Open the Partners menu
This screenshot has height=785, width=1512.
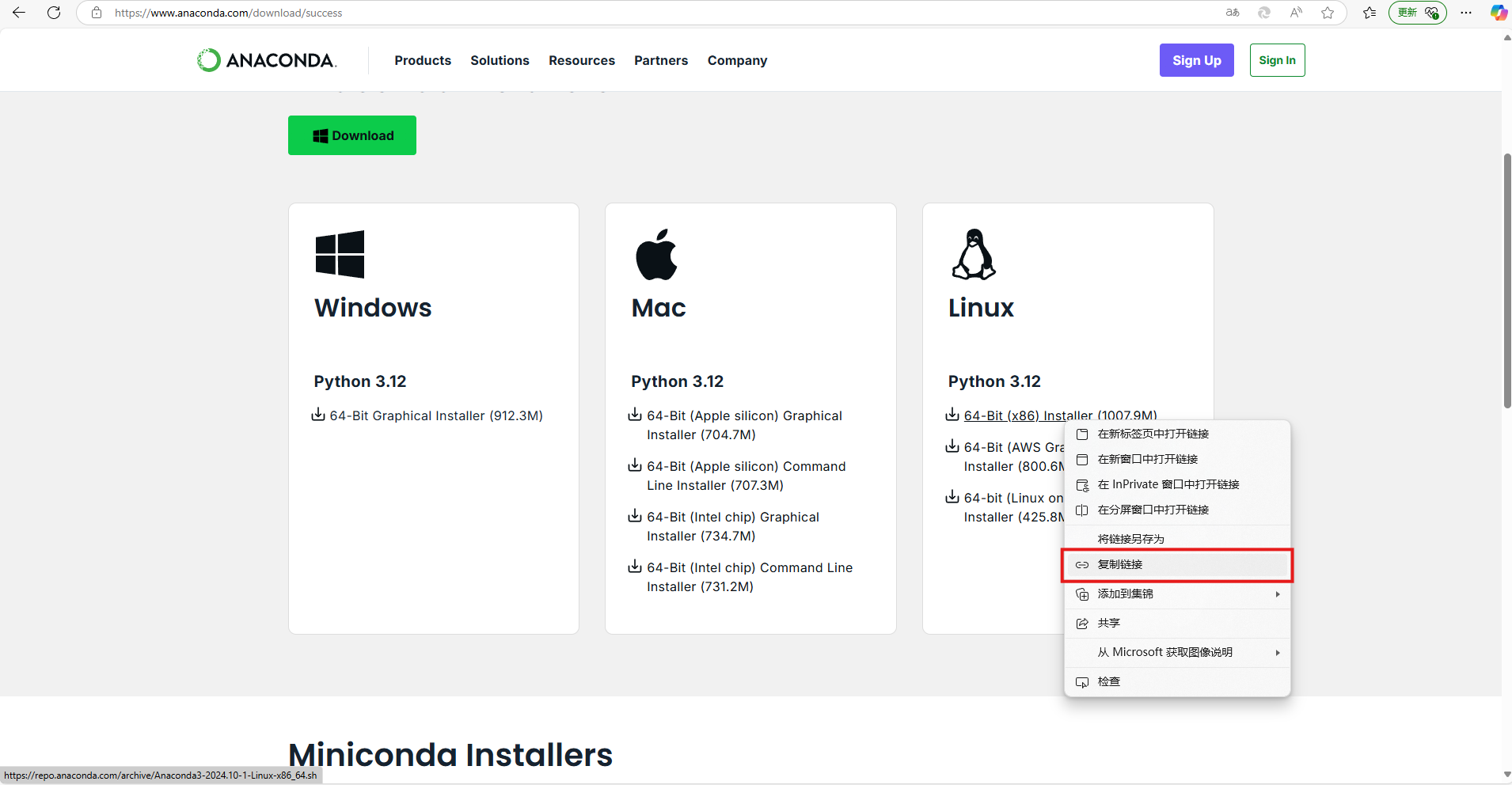coord(661,60)
